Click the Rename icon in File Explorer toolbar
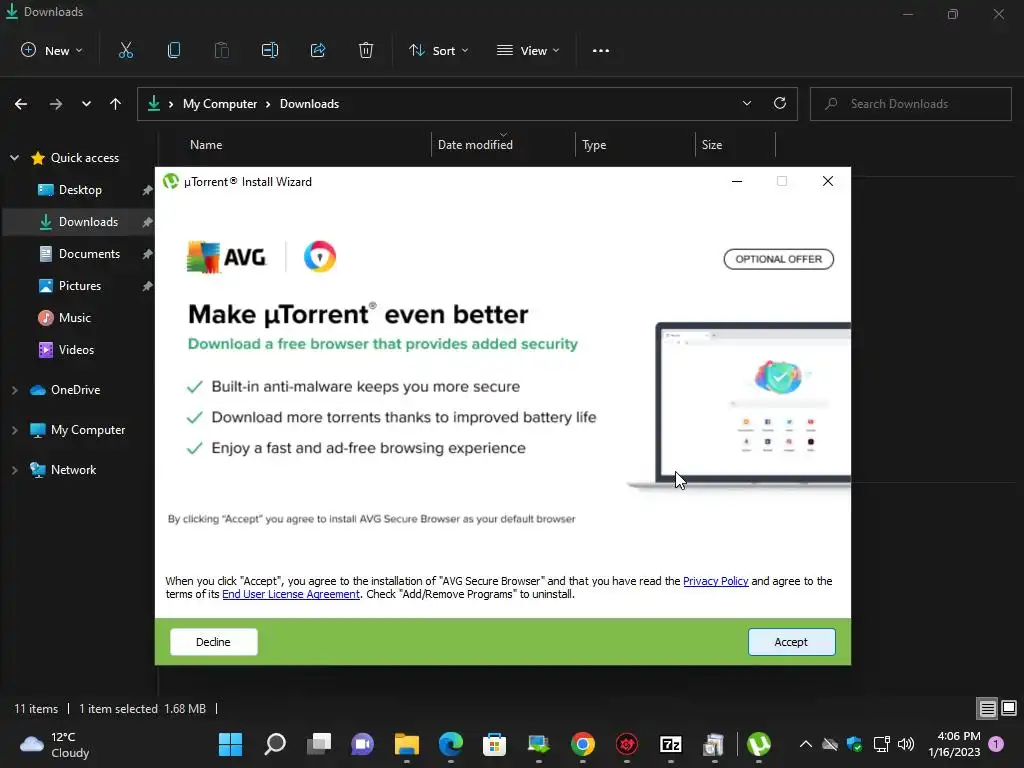1024x768 pixels. coord(270,50)
